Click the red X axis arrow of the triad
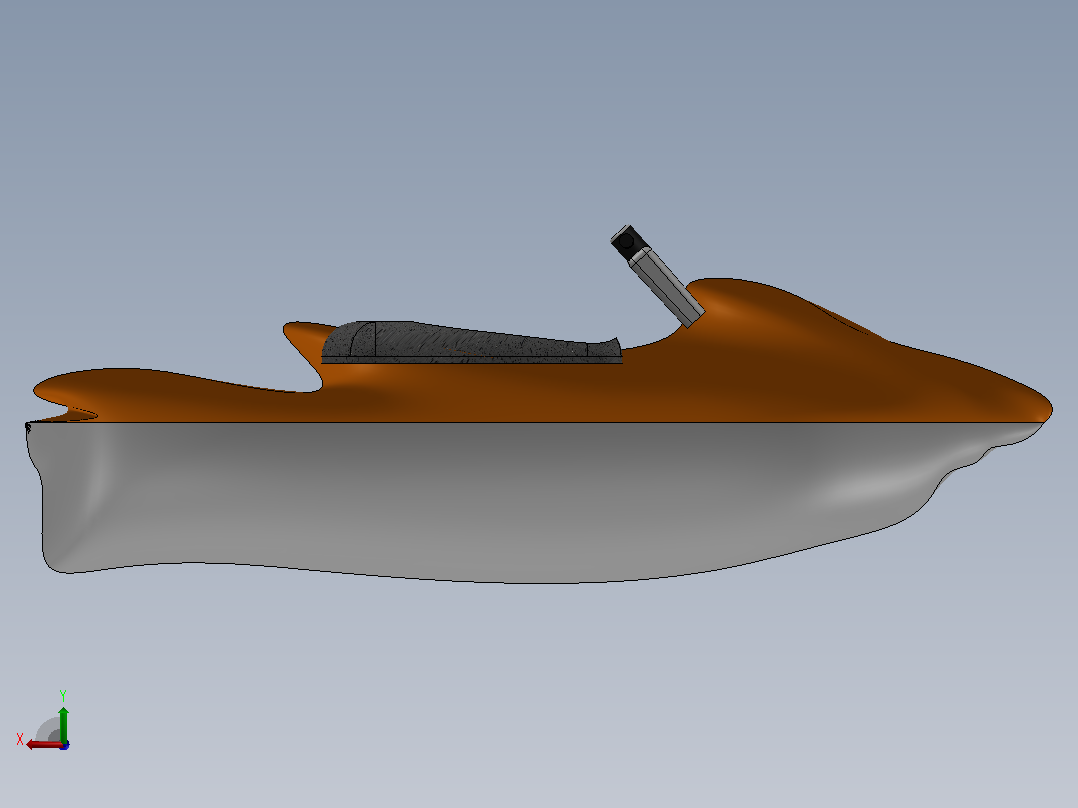 (x=43, y=745)
